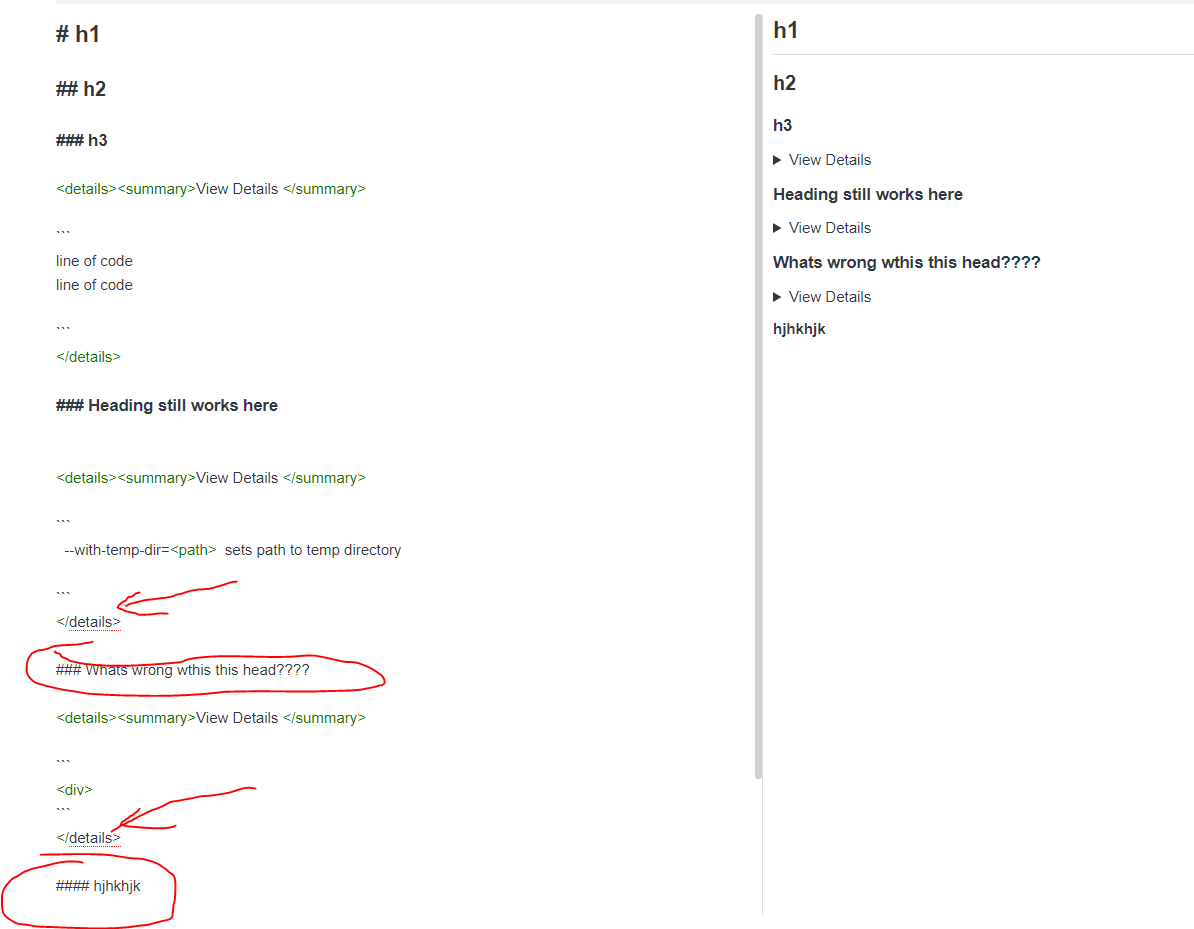Click the first 'line of code' line
The width and height of the screenshot is (1194, 929).
click(94, 261)
